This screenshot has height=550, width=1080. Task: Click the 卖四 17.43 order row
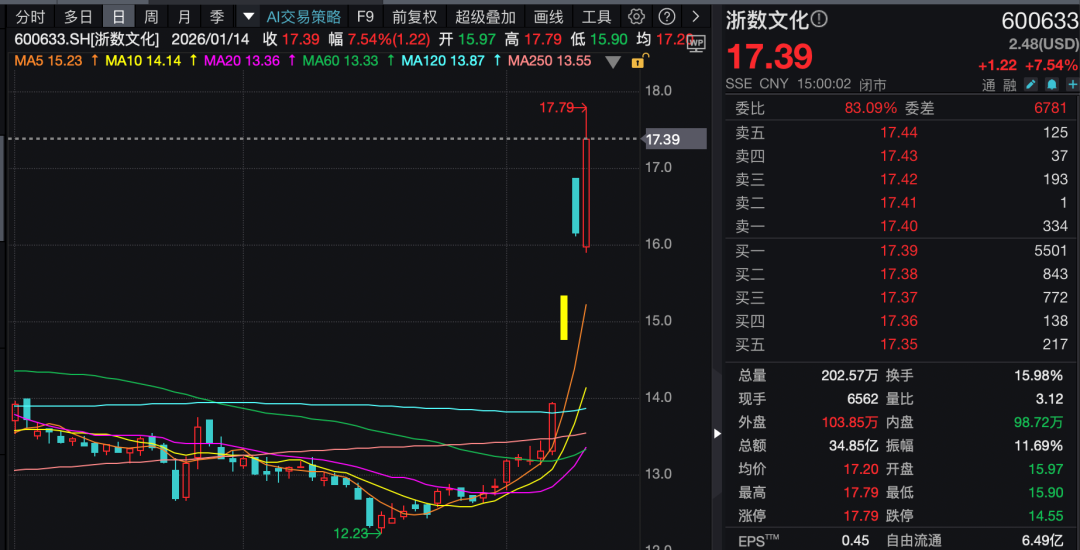tap(902, 156)
